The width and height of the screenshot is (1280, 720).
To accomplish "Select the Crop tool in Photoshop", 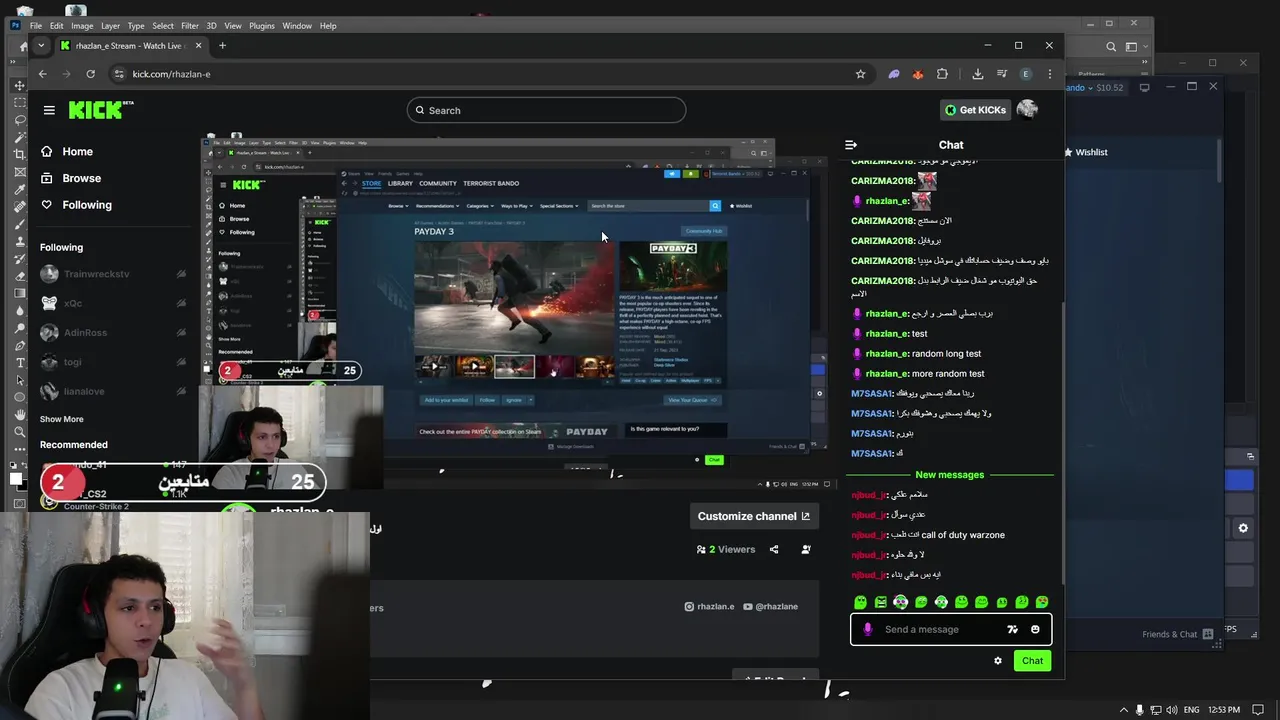I will [x=20, y=154].
